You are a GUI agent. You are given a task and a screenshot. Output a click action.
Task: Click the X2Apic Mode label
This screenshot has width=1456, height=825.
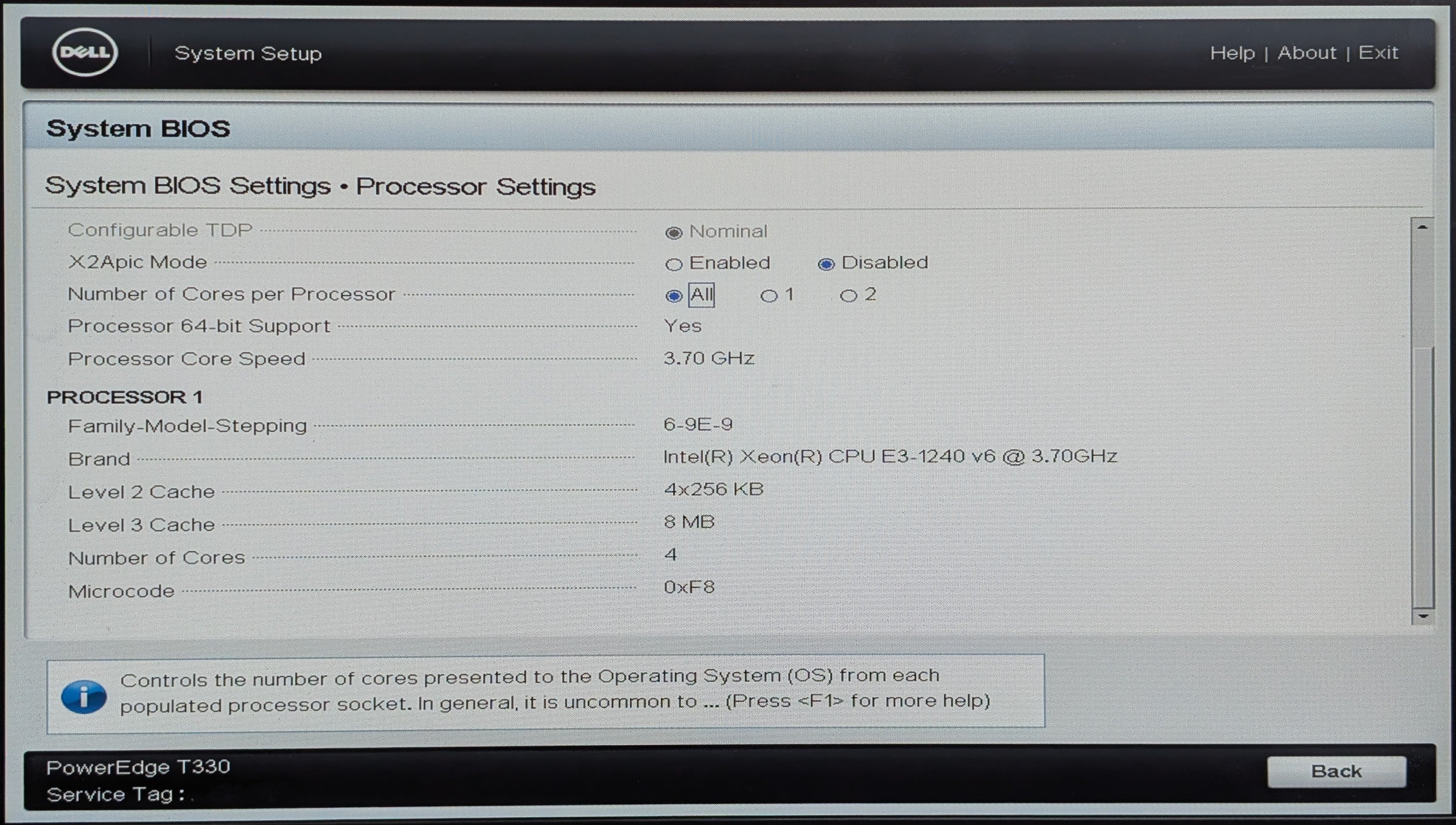tap(138, 262)
